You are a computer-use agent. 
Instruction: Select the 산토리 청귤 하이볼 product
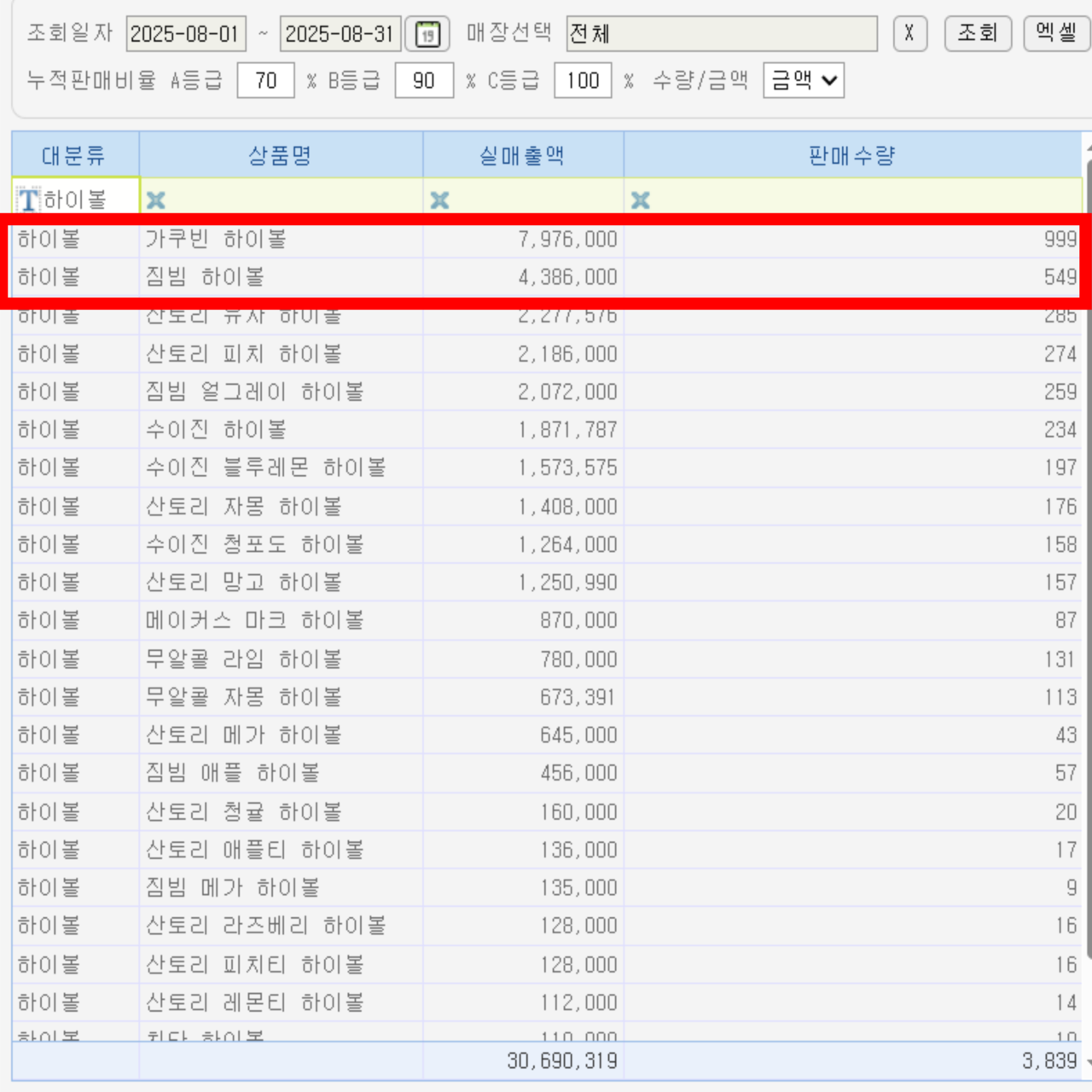coord(243,812)
